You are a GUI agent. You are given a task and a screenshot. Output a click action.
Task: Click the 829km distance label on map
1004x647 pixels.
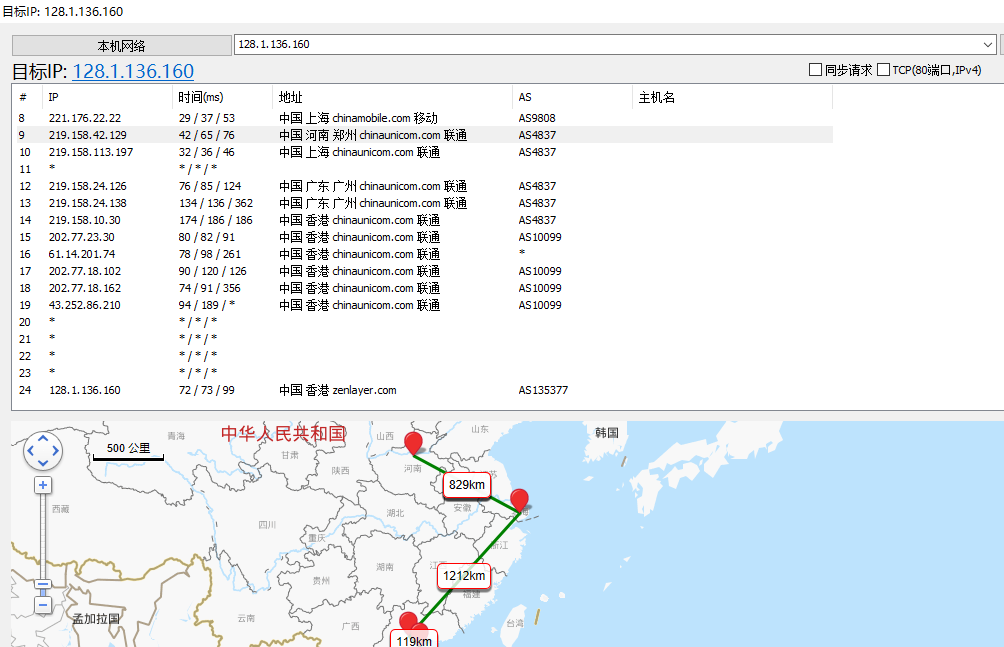point(467,485)
